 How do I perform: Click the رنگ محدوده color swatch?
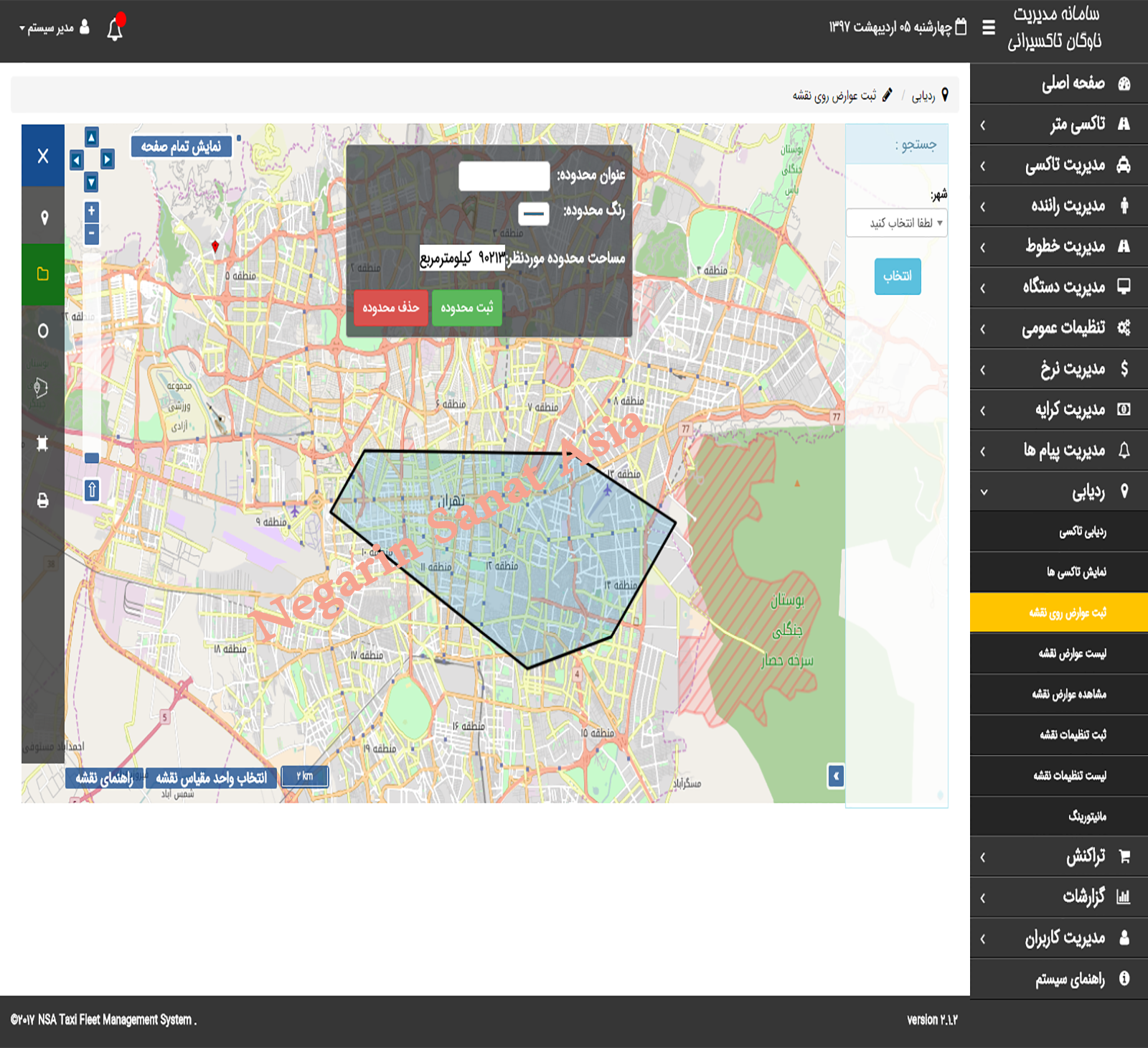click(533, 213)
